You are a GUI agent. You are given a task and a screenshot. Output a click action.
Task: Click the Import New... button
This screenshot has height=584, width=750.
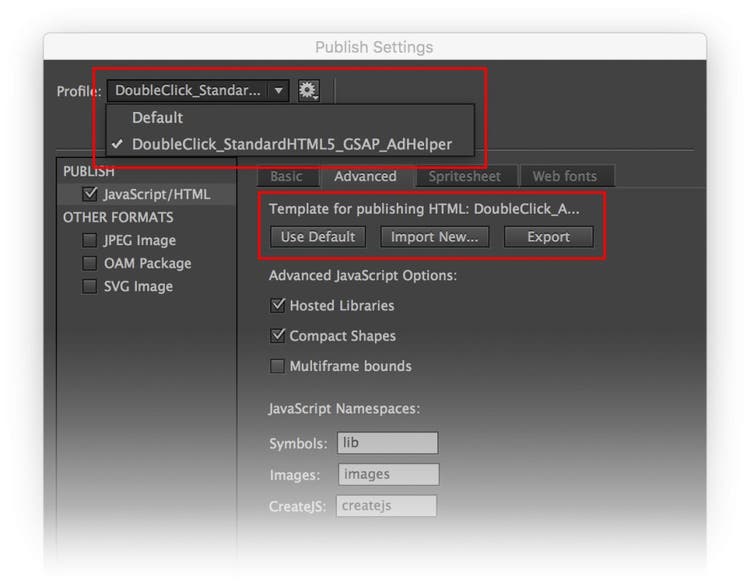(x=434, y=237)
